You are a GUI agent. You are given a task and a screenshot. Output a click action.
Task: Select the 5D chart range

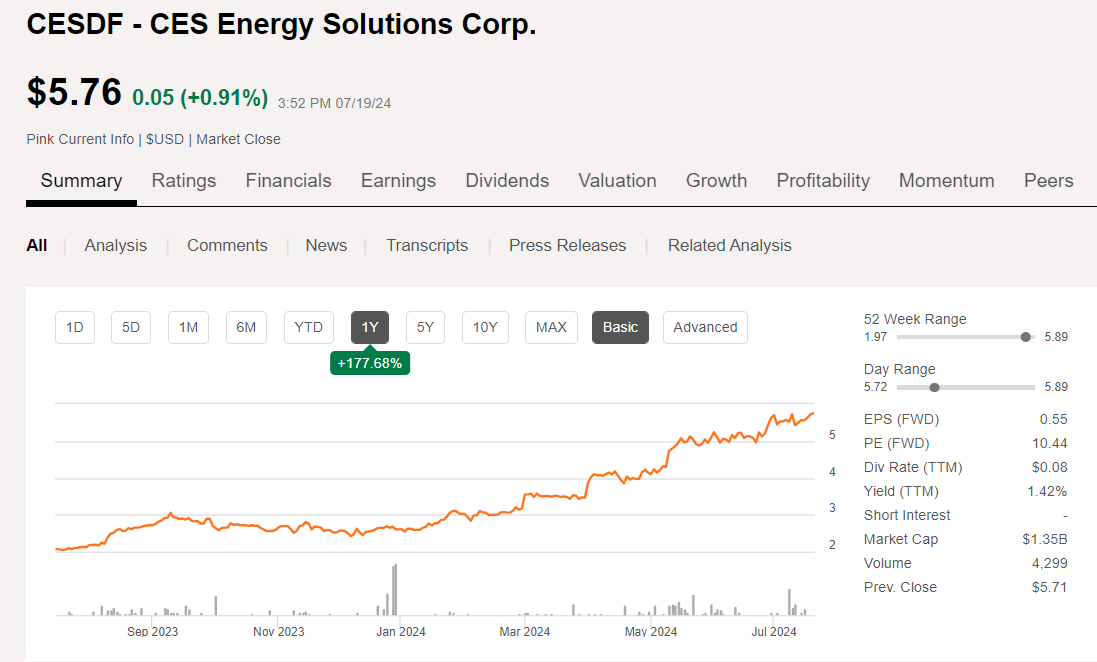130,327
